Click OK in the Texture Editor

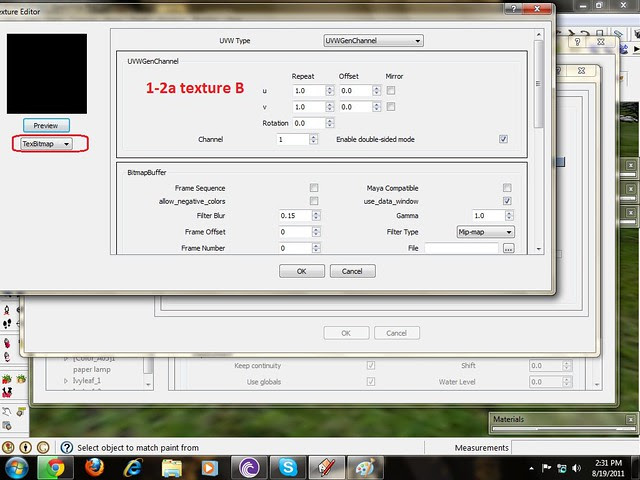tap(302, 271)
